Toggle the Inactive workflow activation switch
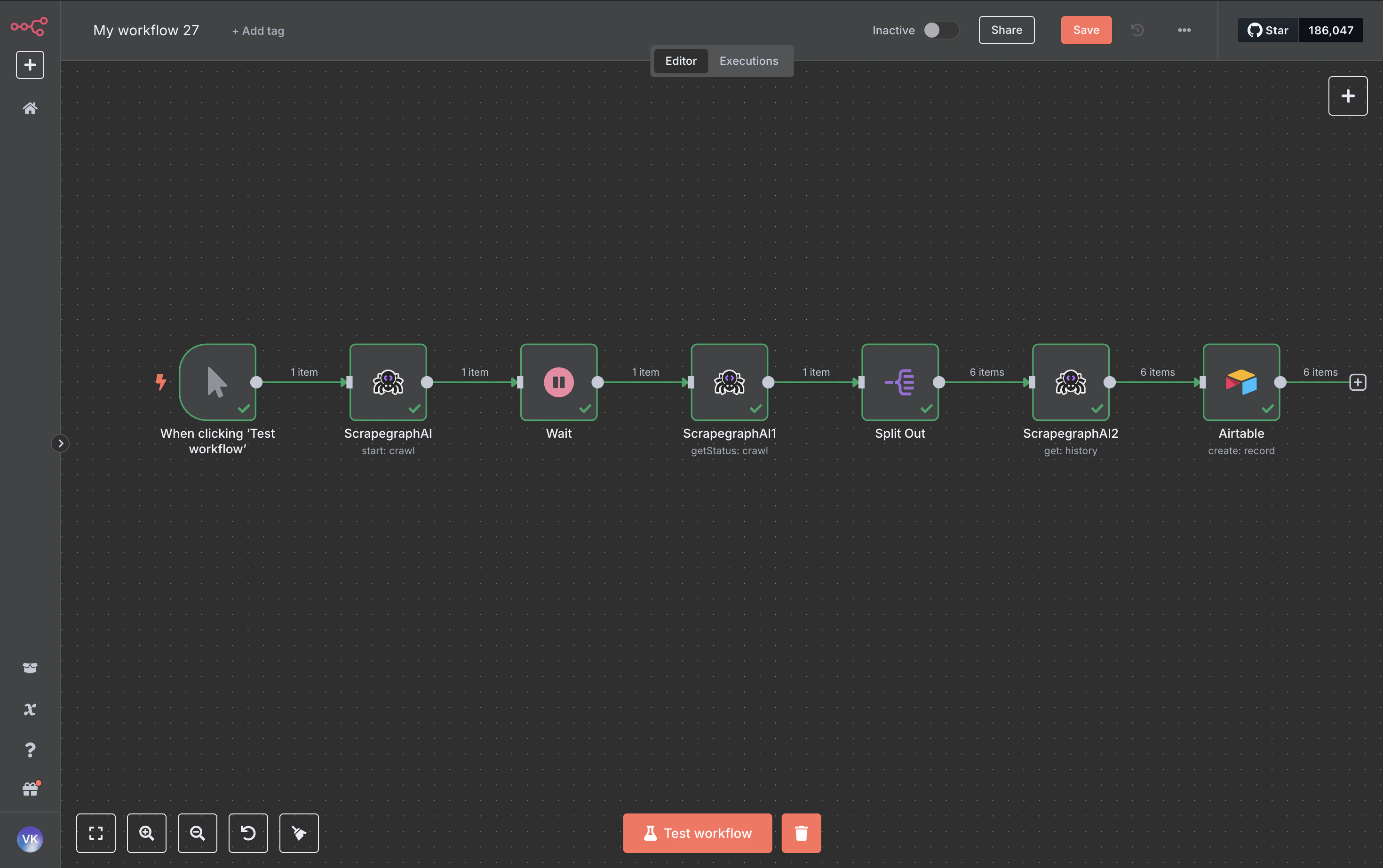 [x=940, y=31]
